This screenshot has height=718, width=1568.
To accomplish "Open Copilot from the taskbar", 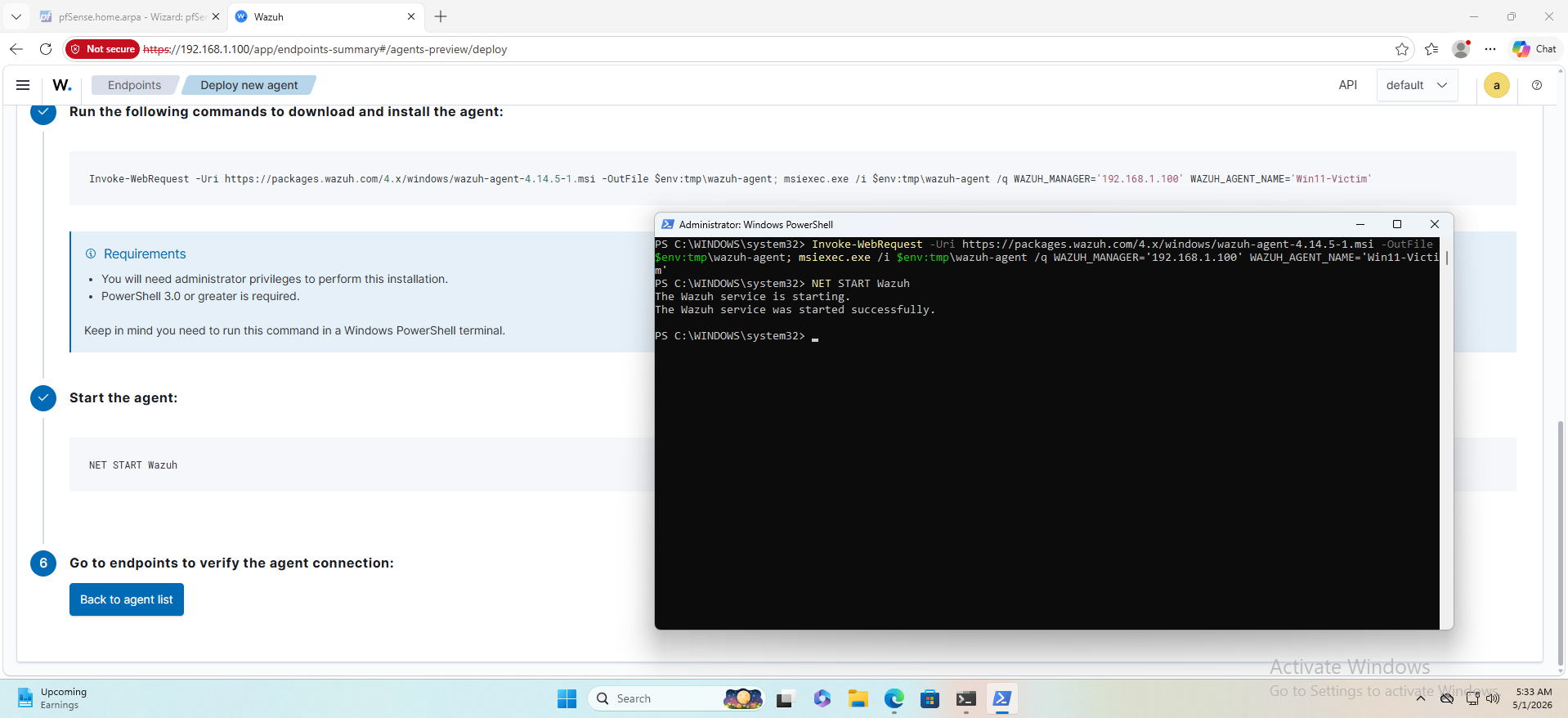I will click(x=822, y=698).
